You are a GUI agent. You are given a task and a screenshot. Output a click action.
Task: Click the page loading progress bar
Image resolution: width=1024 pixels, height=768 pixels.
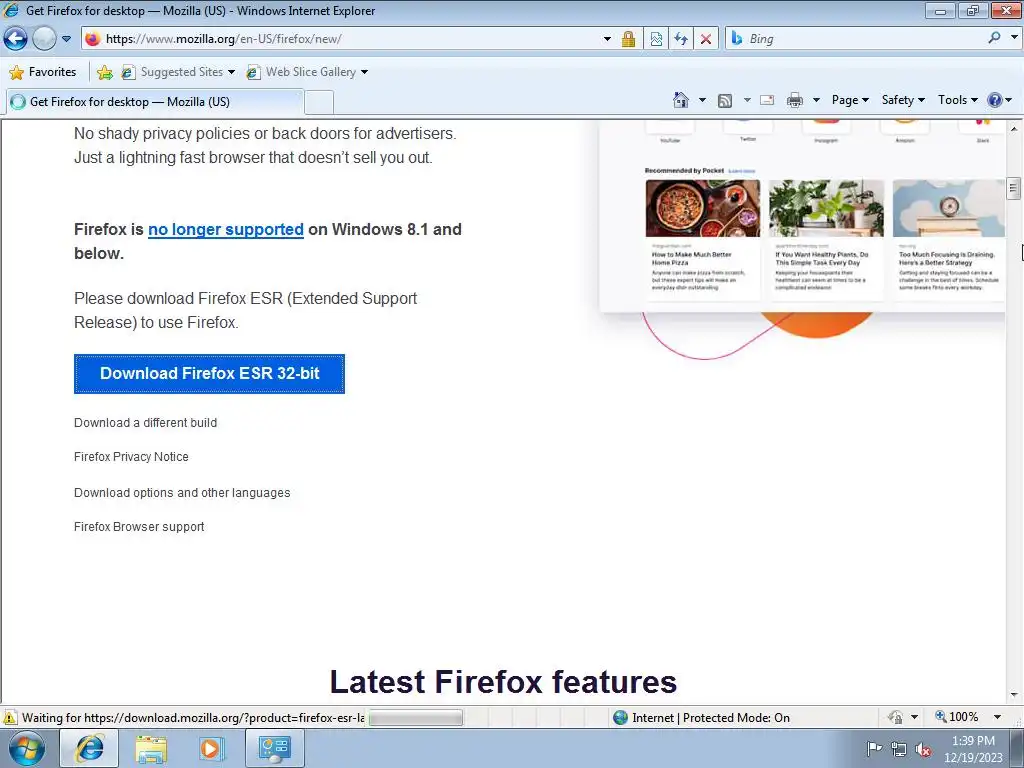pyautogui.click(x=416, y=718)
